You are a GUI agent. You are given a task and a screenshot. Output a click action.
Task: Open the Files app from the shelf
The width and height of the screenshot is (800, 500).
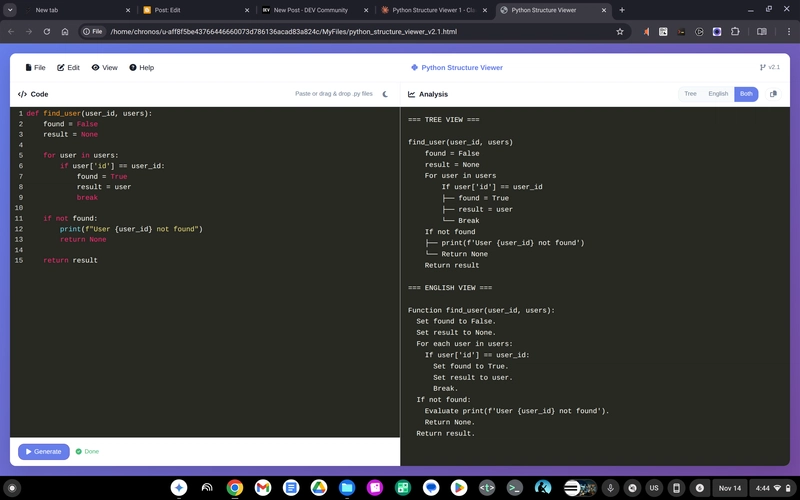click(x=346, y=488)
